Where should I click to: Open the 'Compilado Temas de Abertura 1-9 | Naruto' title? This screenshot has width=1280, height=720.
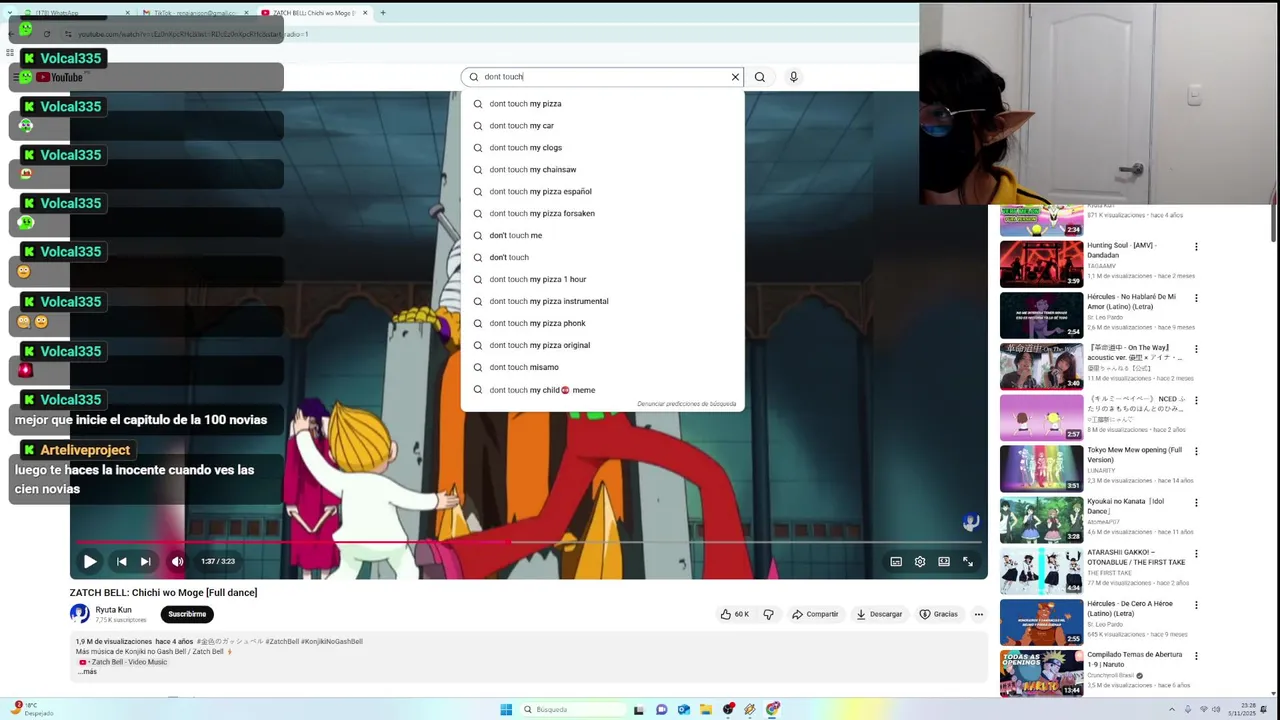[x=1135, y=660]
